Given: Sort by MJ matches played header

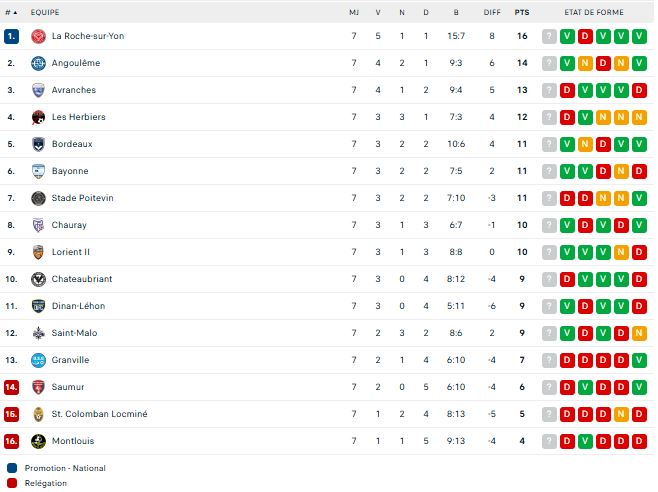Looking at the screenshot, I should [x=353, y=12].
